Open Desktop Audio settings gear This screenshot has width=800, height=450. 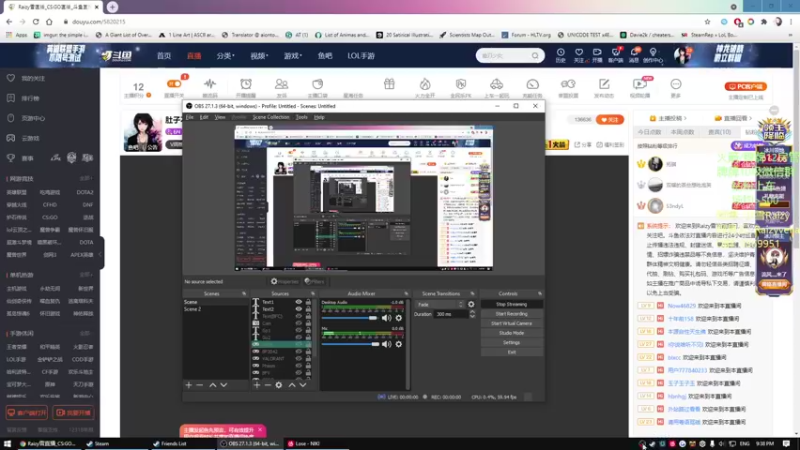[x=398, y=318]
